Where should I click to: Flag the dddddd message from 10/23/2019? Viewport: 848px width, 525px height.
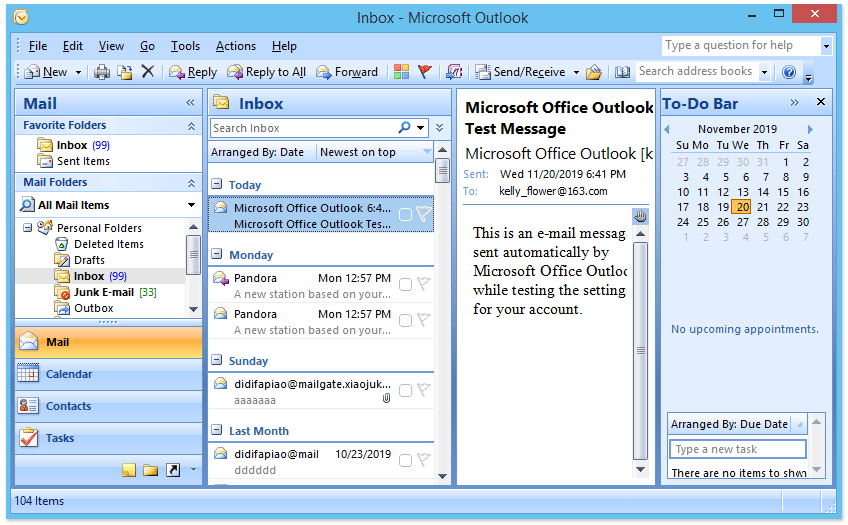424,460
